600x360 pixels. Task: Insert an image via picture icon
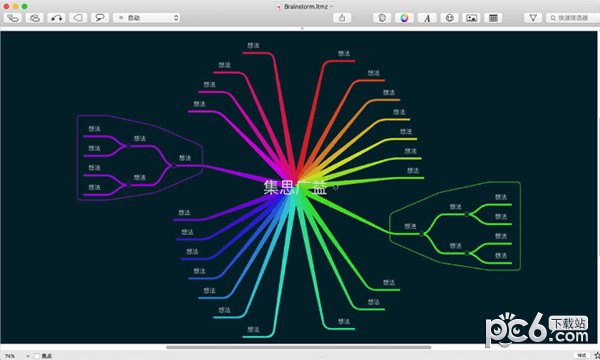471,18
